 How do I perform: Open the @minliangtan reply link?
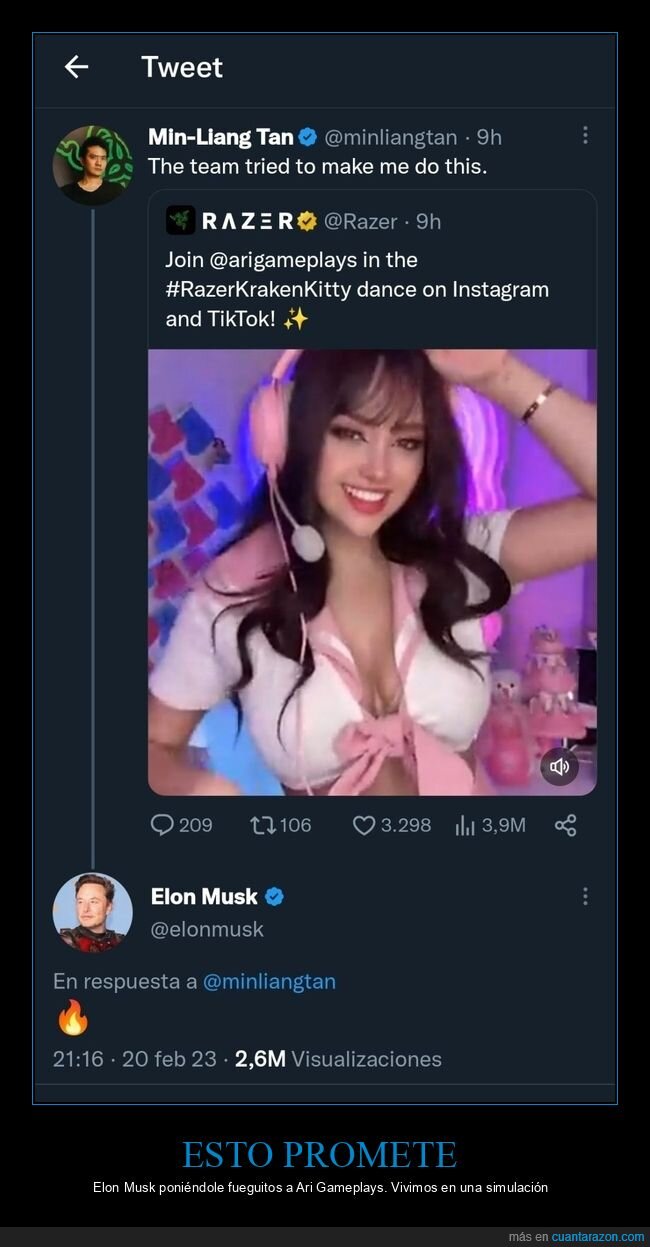pos(269,981)
